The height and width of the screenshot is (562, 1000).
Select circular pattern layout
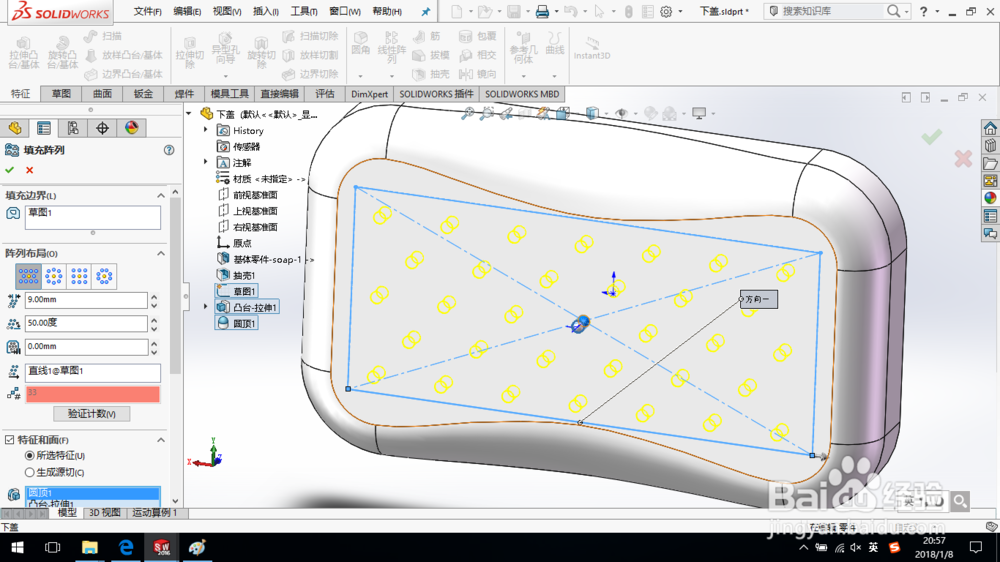coord(54,276)
